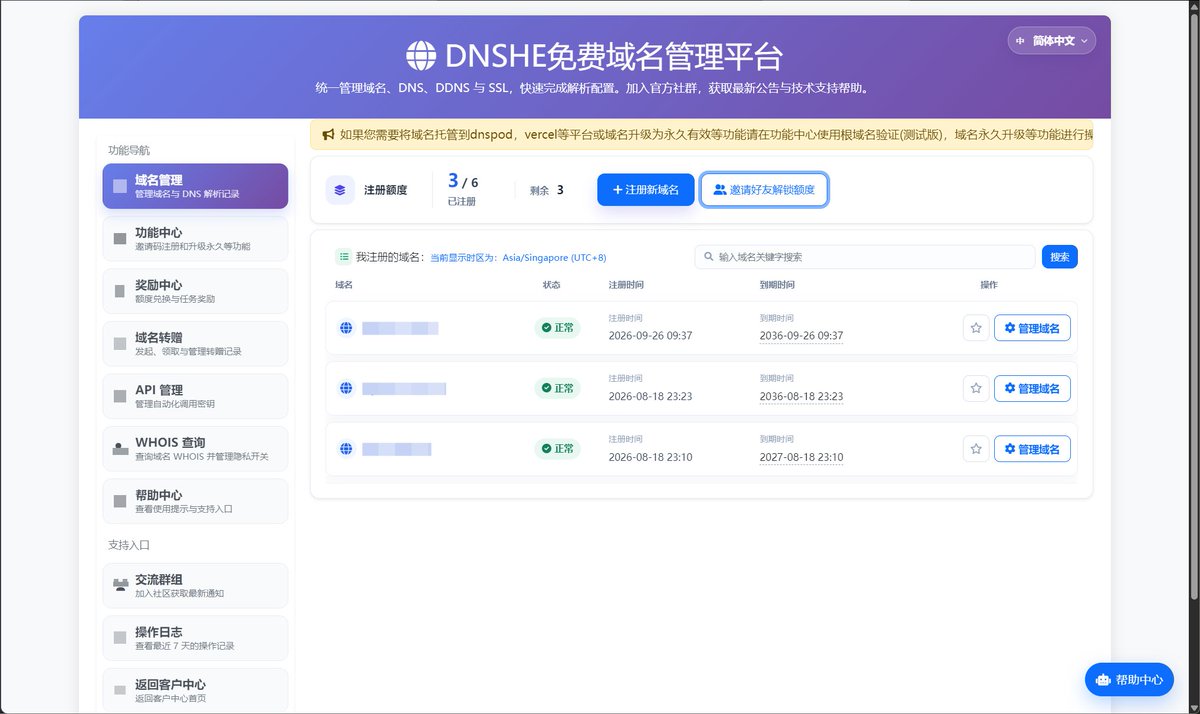Click 正常 status badge of domain registered 2026-09-26
This screenshot has height=714, width=1200.
[x=557, y=327]
